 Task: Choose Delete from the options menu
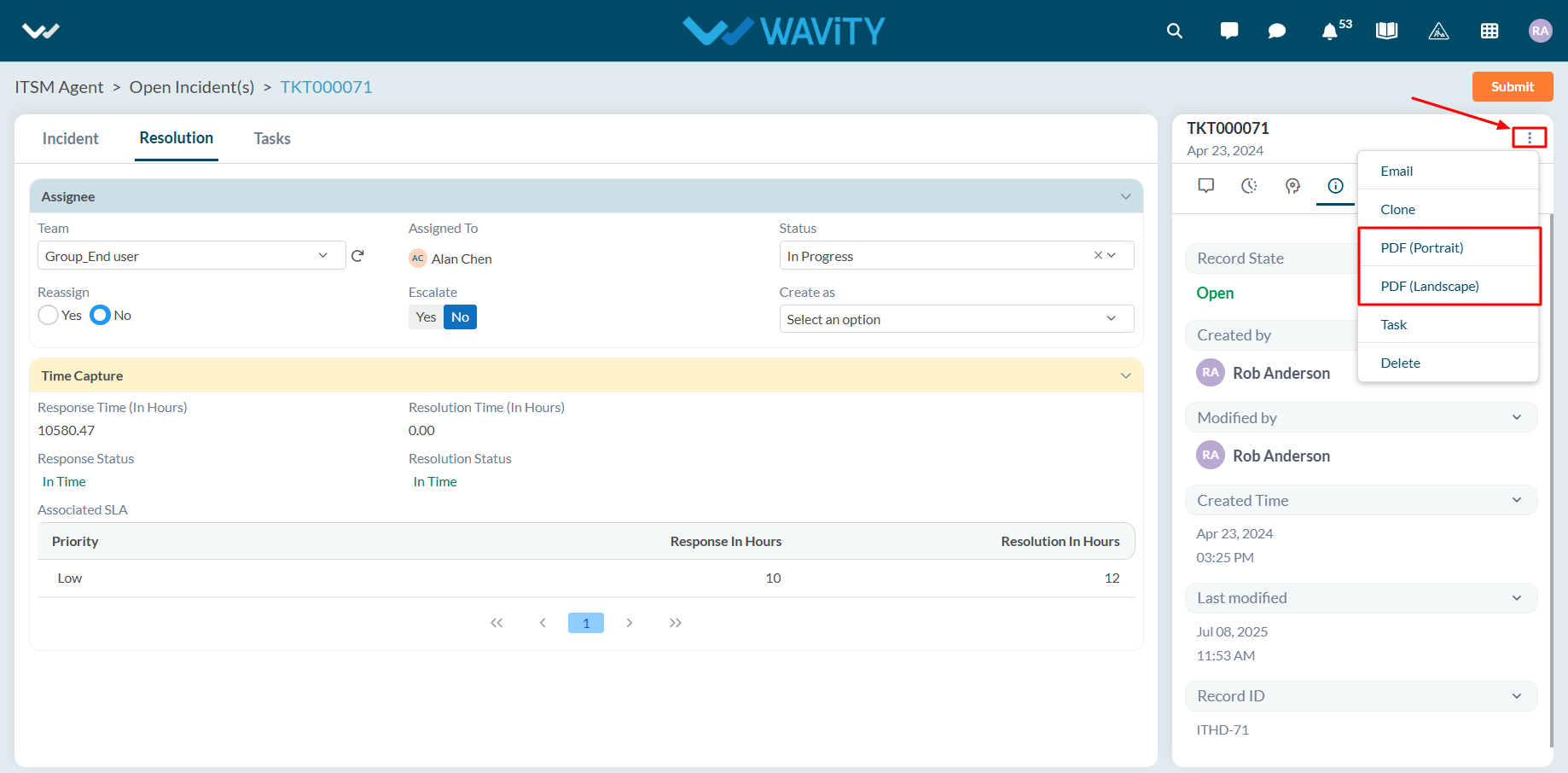(x=1448, y=363)
